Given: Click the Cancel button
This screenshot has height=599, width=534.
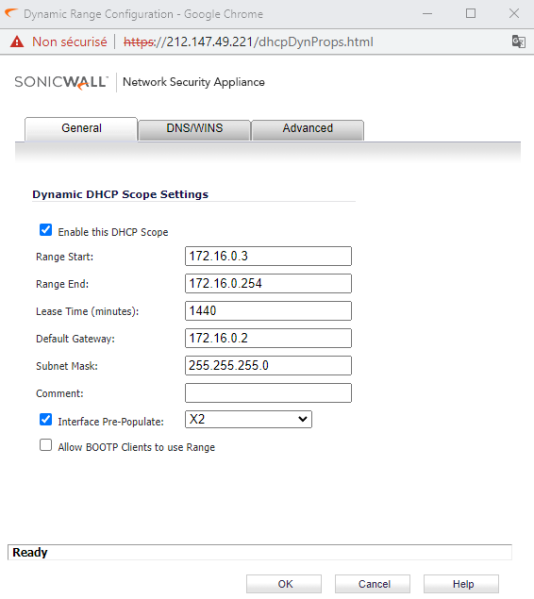Looking at the screenshot, I should pyautogui.click(x=373, y=584).
